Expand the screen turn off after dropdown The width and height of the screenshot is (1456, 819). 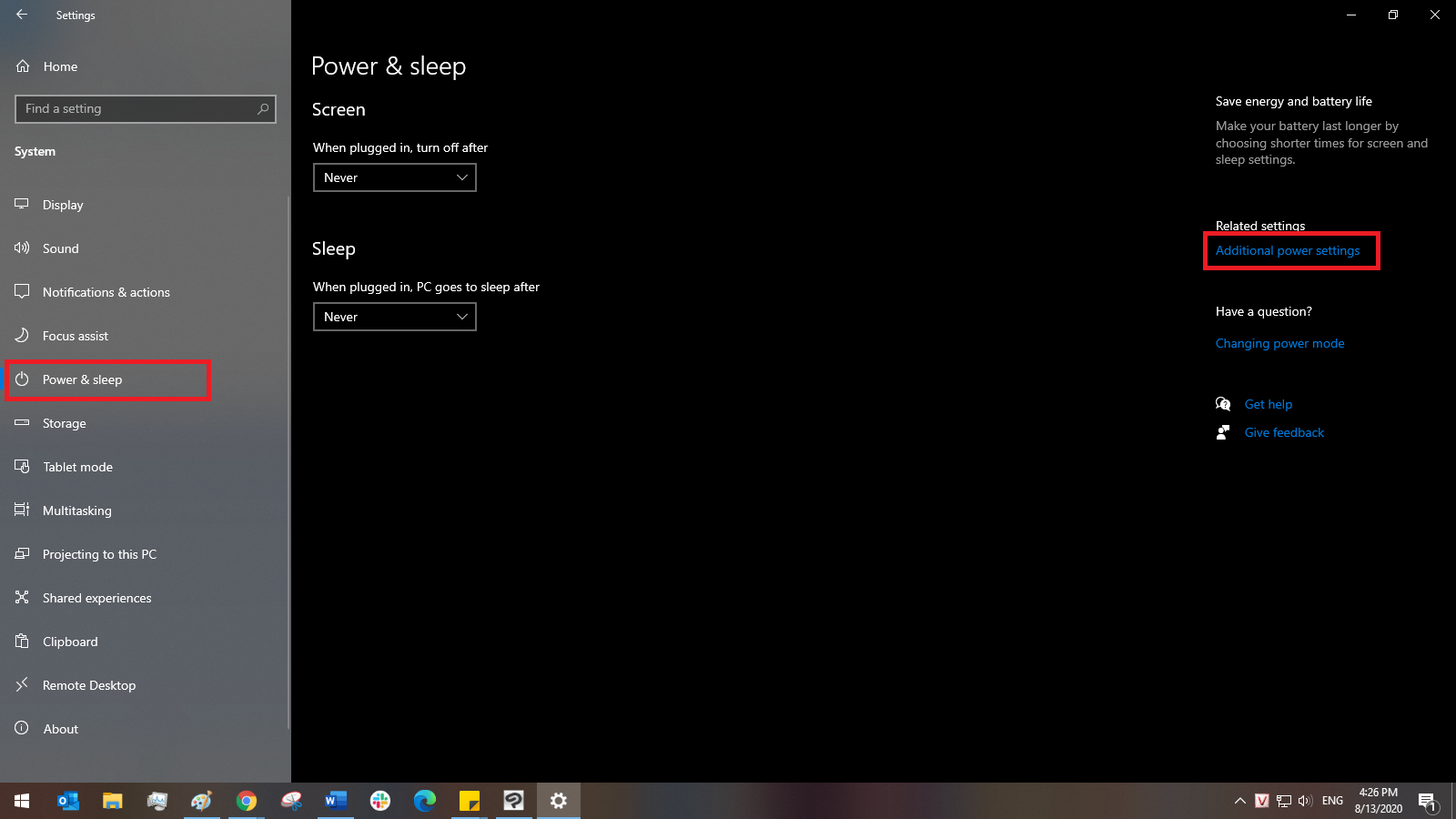tap(395, 177)
